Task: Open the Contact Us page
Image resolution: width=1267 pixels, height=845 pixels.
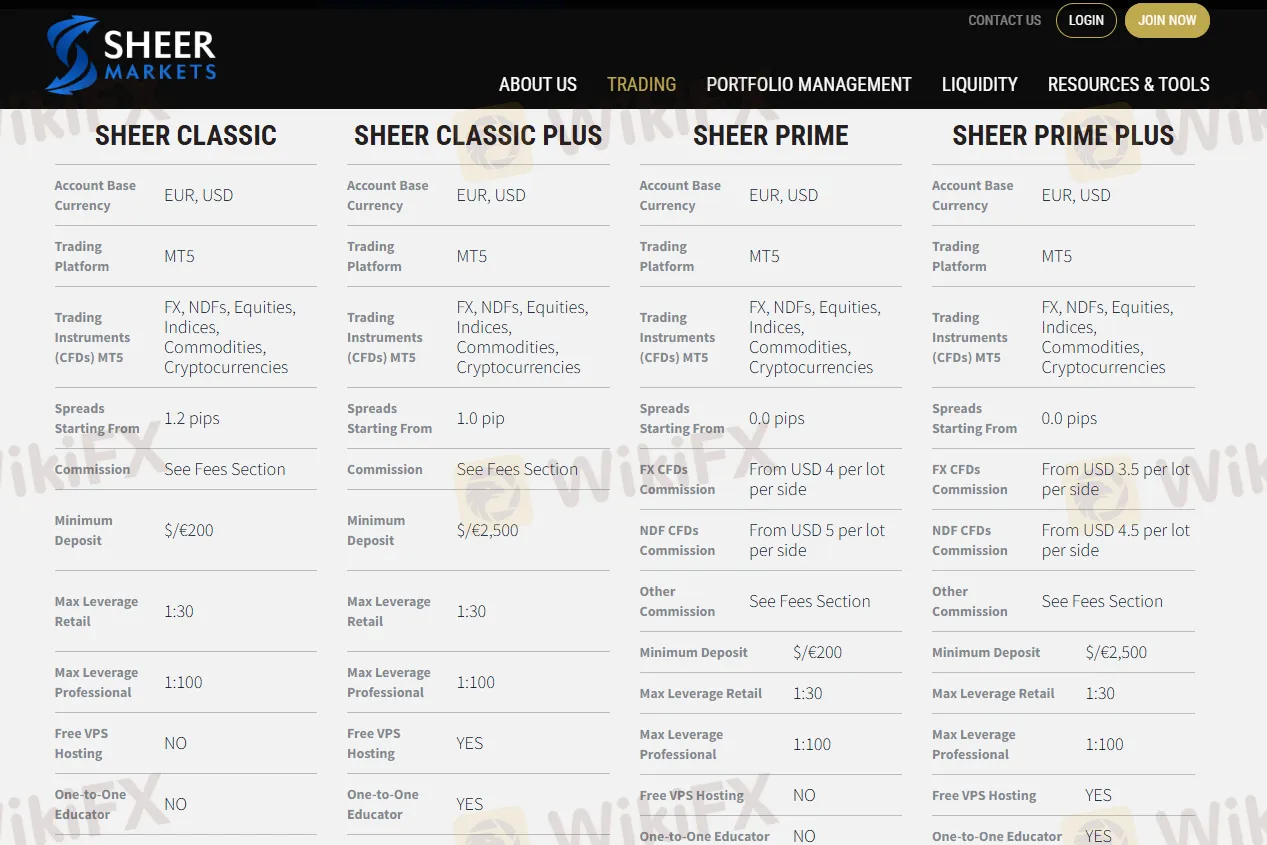Action: click(x=1004, y=20)
